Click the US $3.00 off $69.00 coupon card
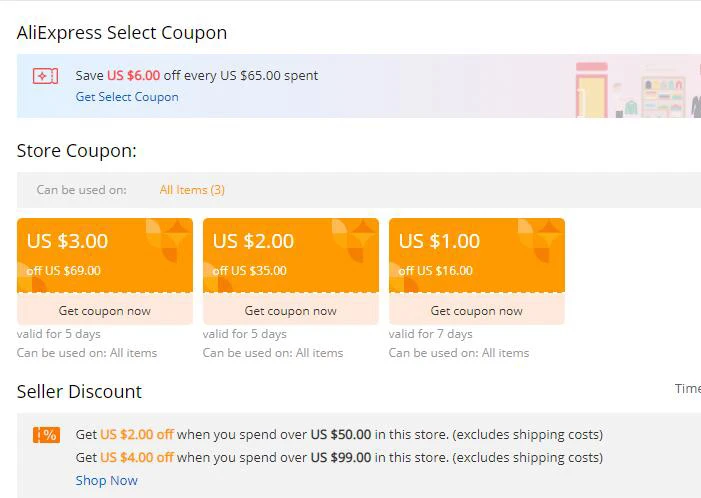This screenshot has width=701, height=498. 105,254
